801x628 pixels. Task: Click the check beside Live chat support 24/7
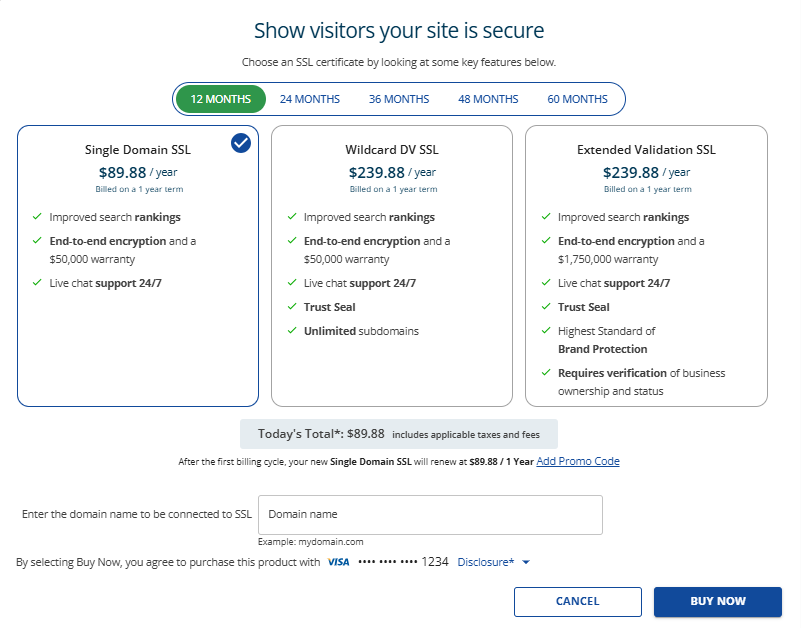[x=37, y=283]
